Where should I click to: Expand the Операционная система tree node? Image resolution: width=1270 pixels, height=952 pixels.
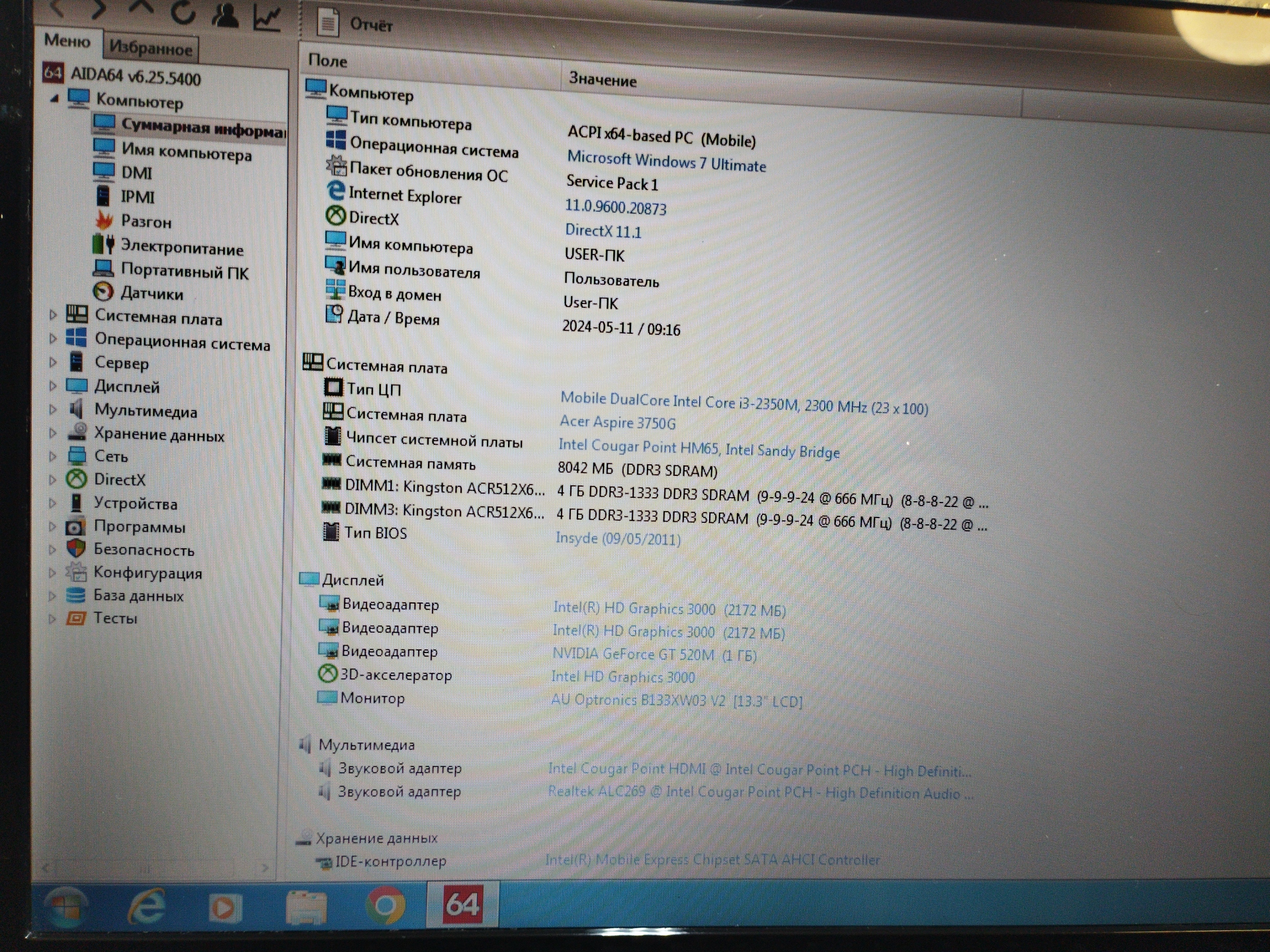53,339
